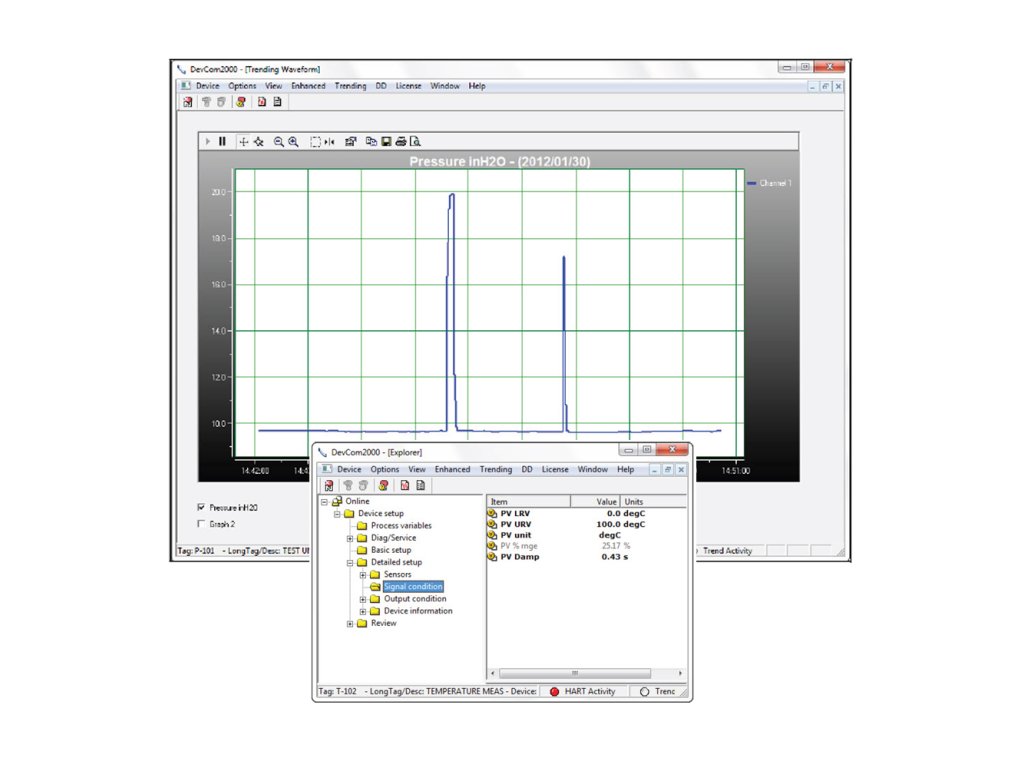Click the Value column header
Image resolution: width=1024 pixels, height=768 pixels.
coord(606,501)
